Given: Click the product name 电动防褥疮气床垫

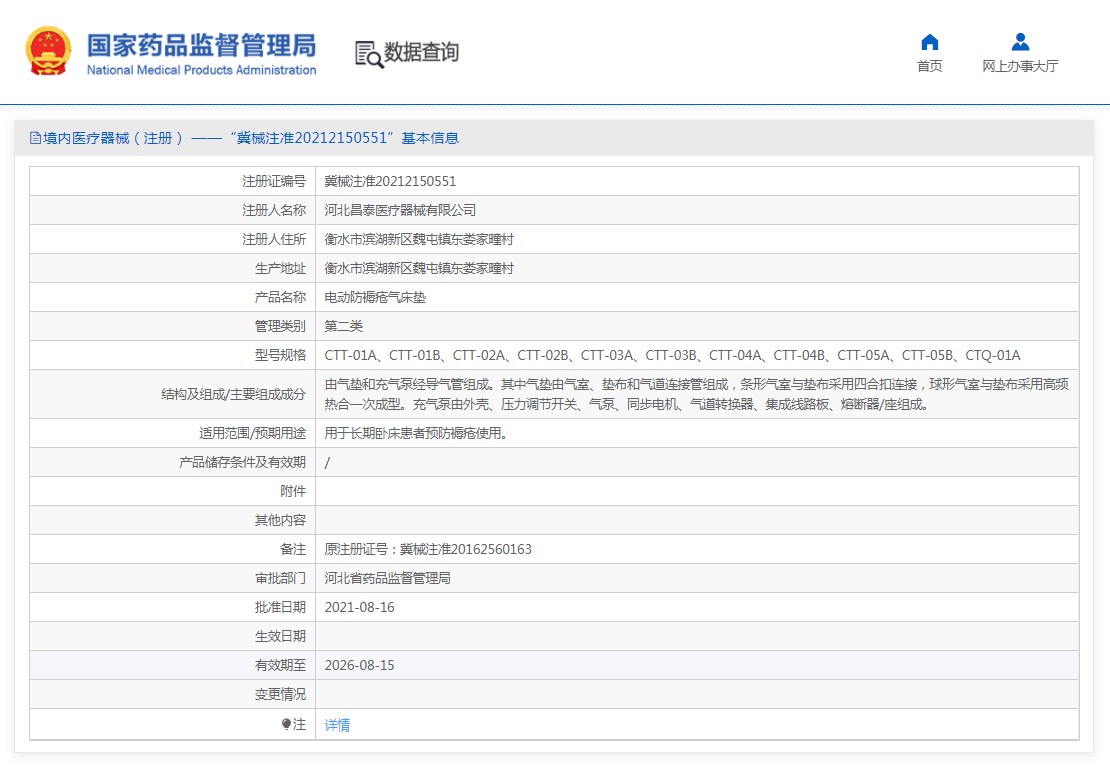Looking at the screenshot, I should [x=375, y=297].
